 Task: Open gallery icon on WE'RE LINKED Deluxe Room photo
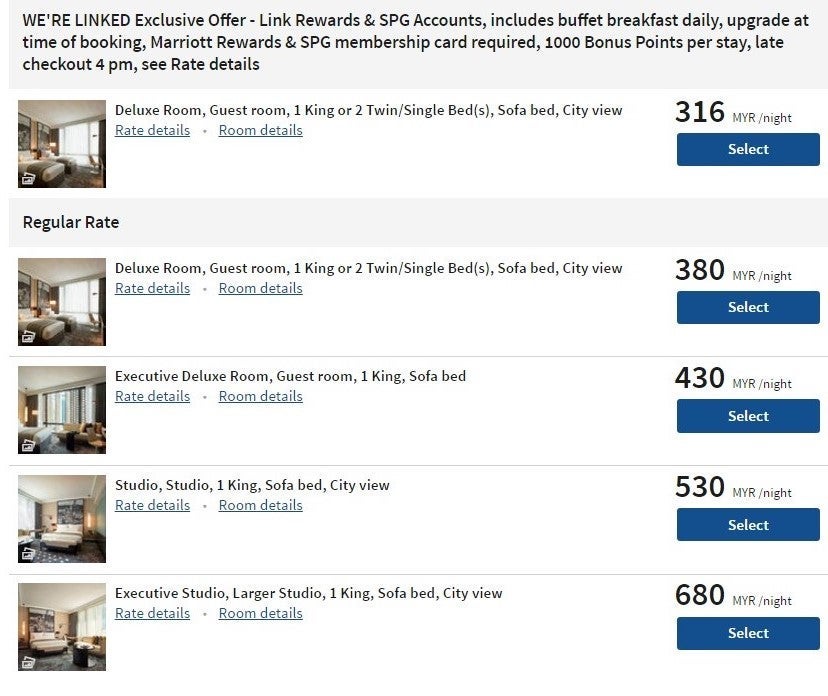(x=28, y=179)
